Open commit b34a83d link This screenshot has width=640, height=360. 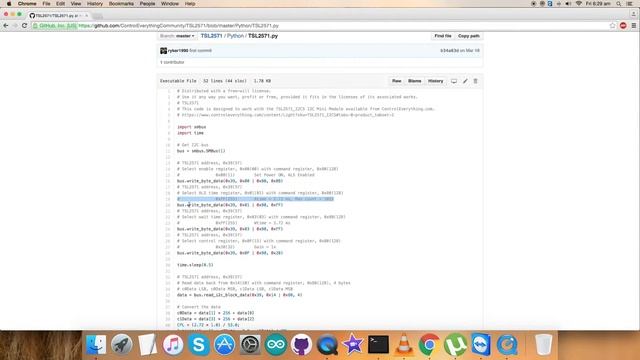[x=449, y=51]
